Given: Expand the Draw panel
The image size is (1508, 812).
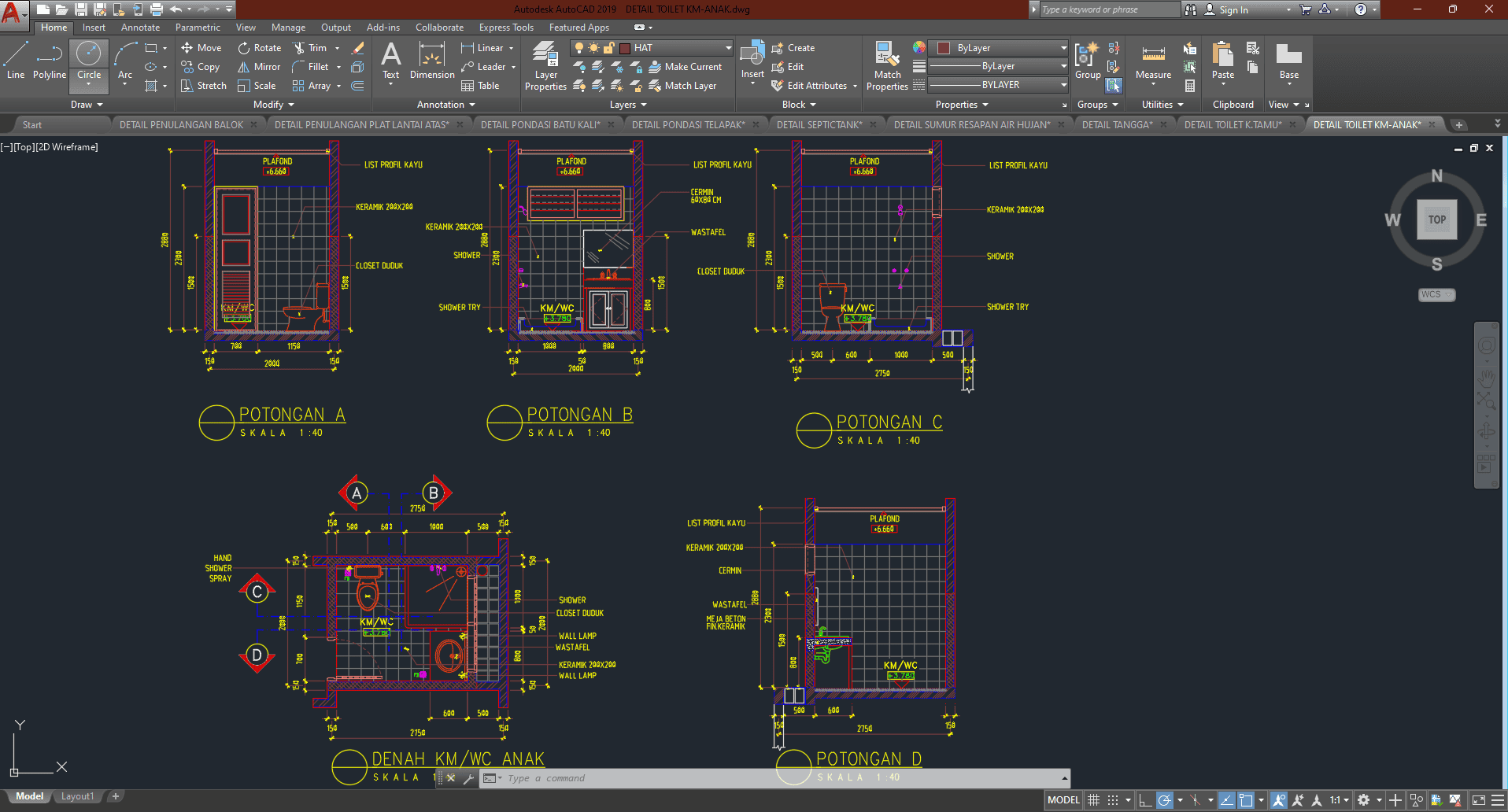Looking at the screenshot, I should pyautogui.click(x=87, y=105).
